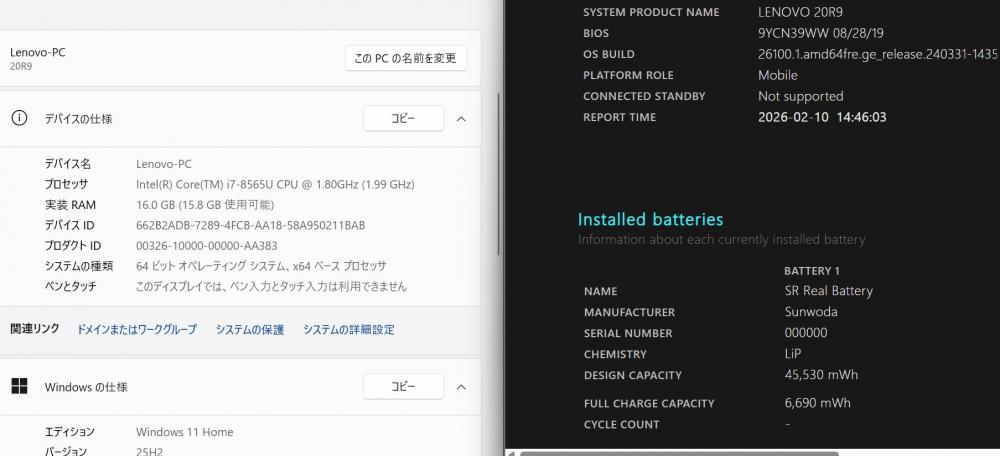Viewport: 1000px width, 456px height.
Task: Select the device ID value 662B2ADB-7289-4FCB-AA18-58A950211BAB
Action: 251,225
